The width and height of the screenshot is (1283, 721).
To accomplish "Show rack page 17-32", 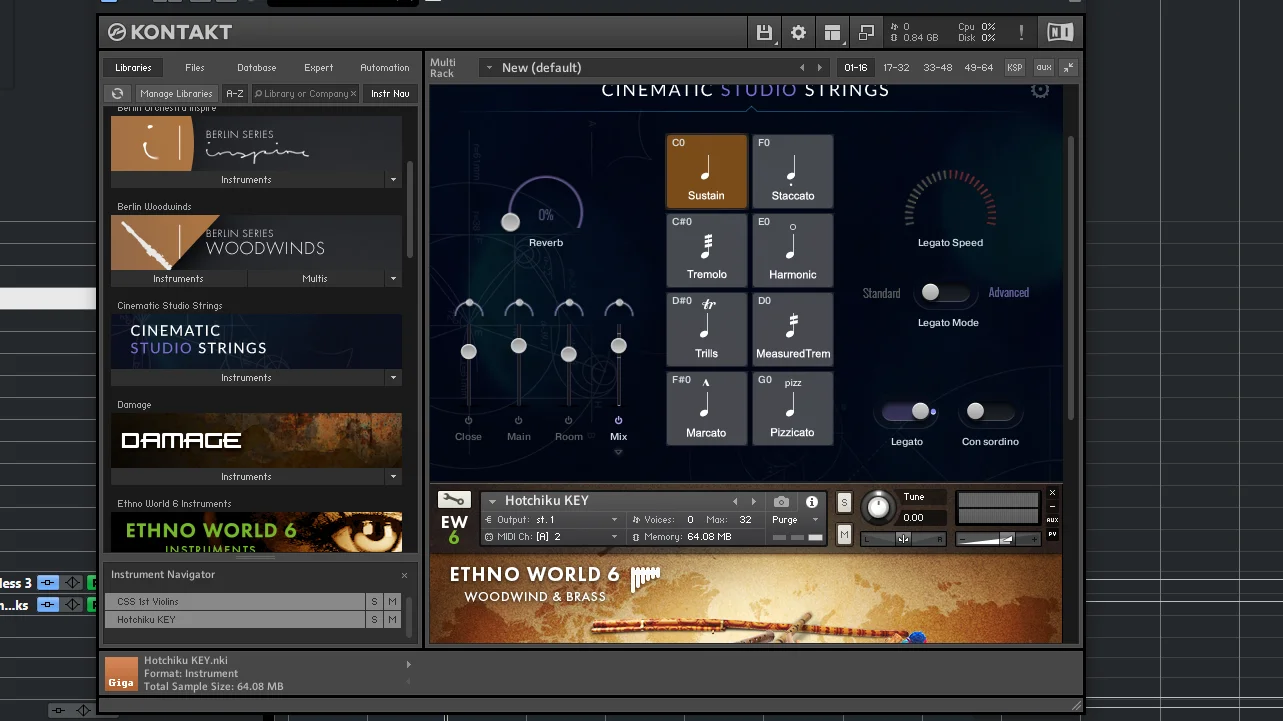I will coord(896,68).
